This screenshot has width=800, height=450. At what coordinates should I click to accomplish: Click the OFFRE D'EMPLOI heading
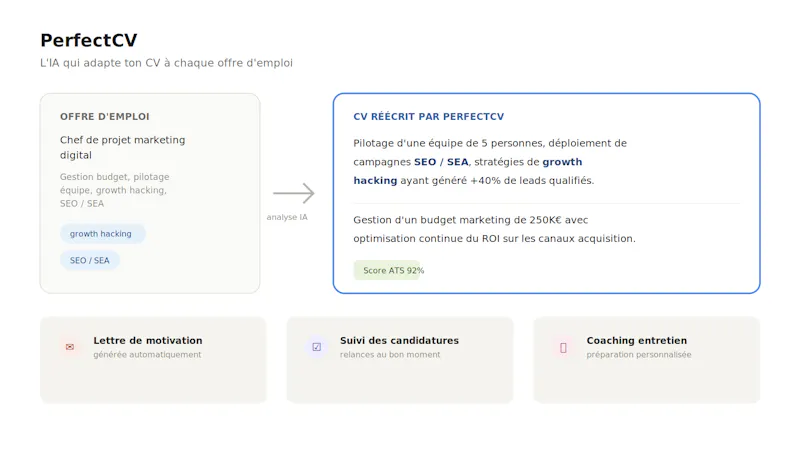tap(105, 116)
